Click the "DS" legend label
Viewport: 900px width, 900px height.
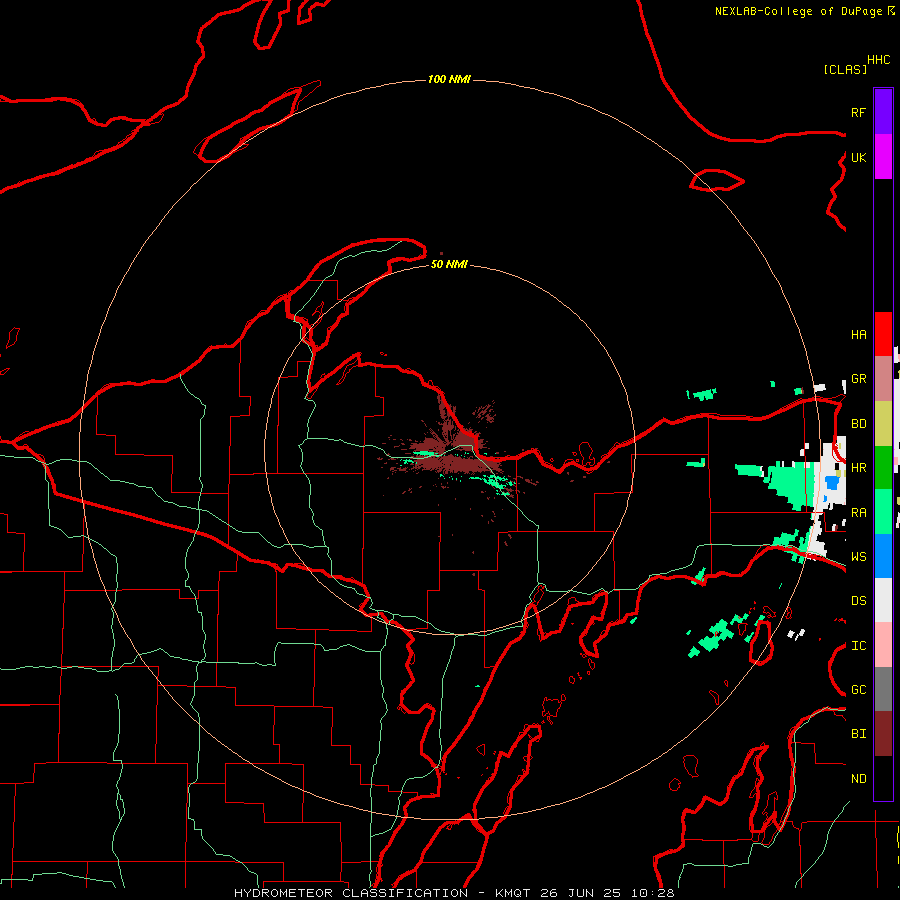tap(858, 600)
